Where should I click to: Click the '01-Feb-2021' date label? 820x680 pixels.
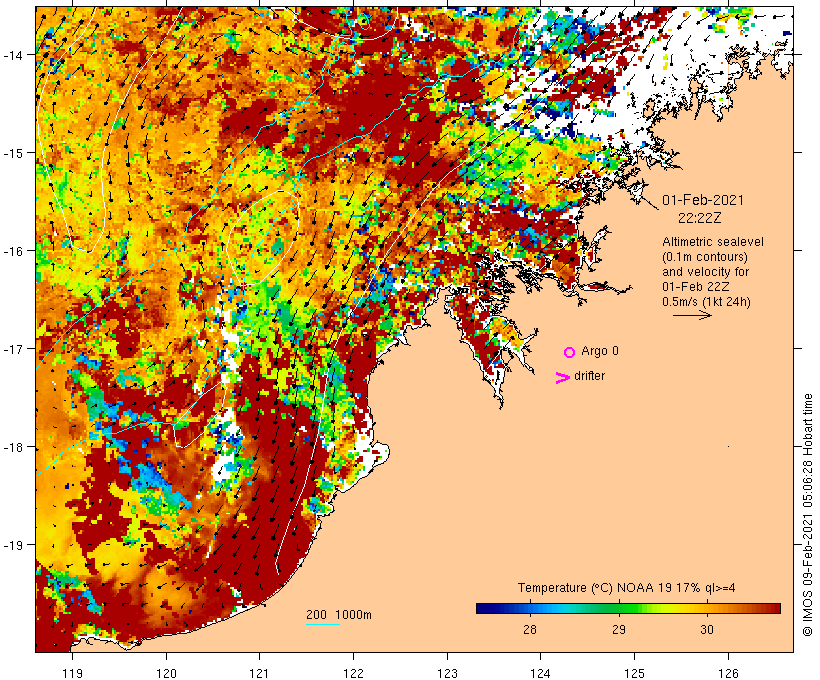pos(703,200)
